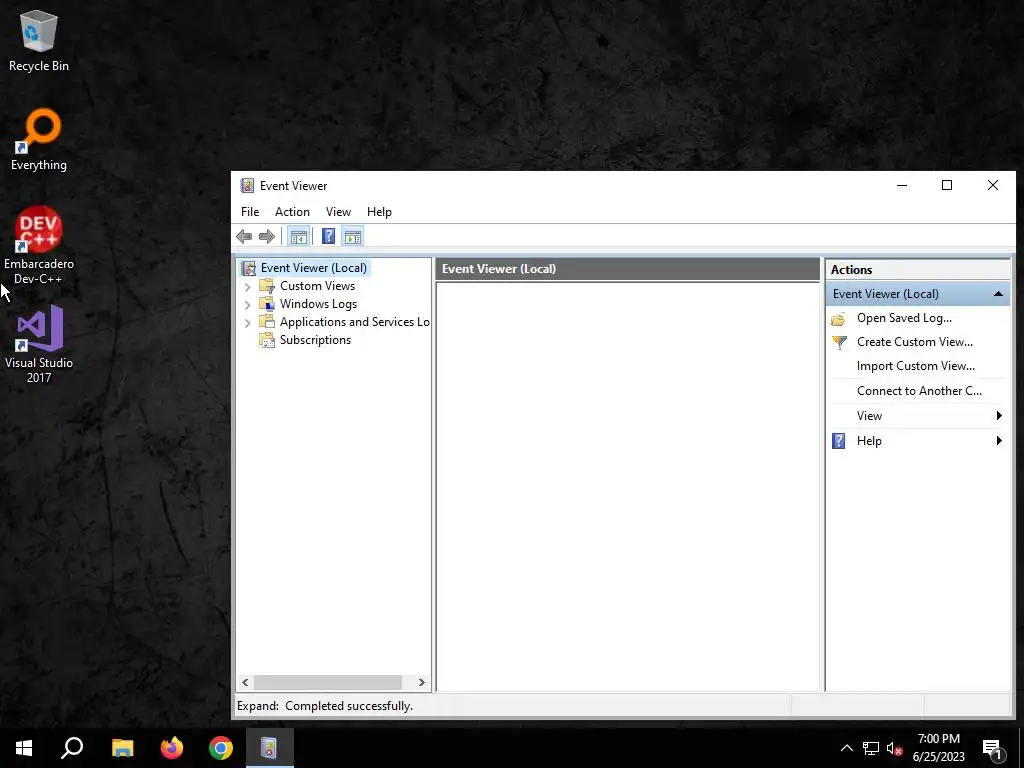The image size is (1024, 768).
Task: Select Applications and Services Logs node
Action: click(x=355, y=322)
